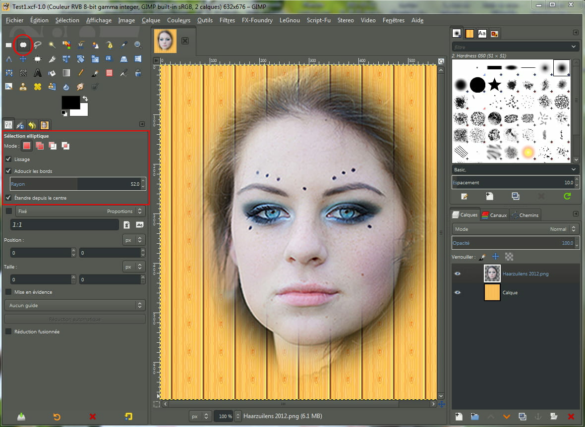This screenshot has height=427, width=585.
Task: Switch to the Chemins tab
Action: coord(525,215)
